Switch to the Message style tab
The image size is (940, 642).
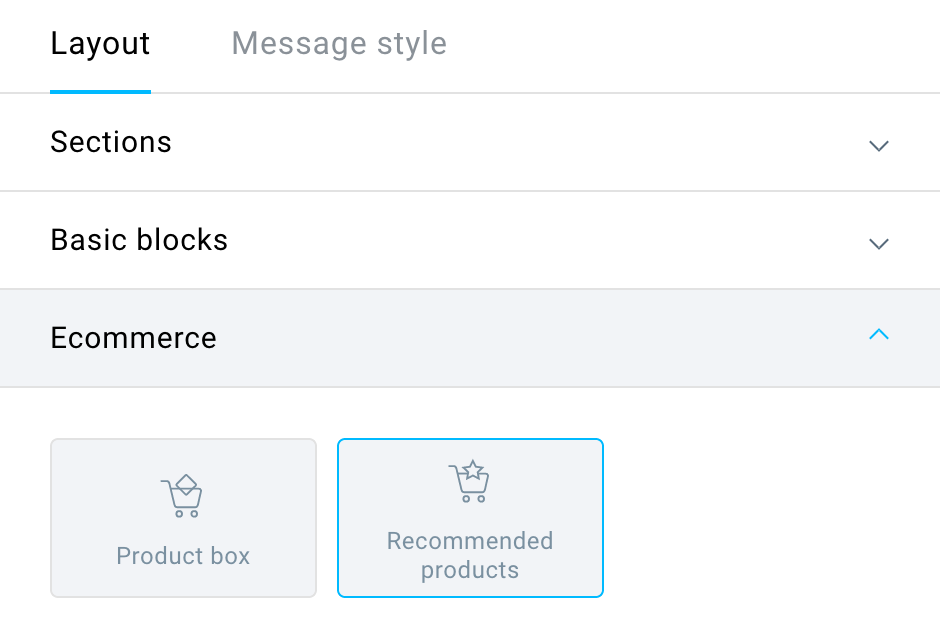[x=339, y=44]
